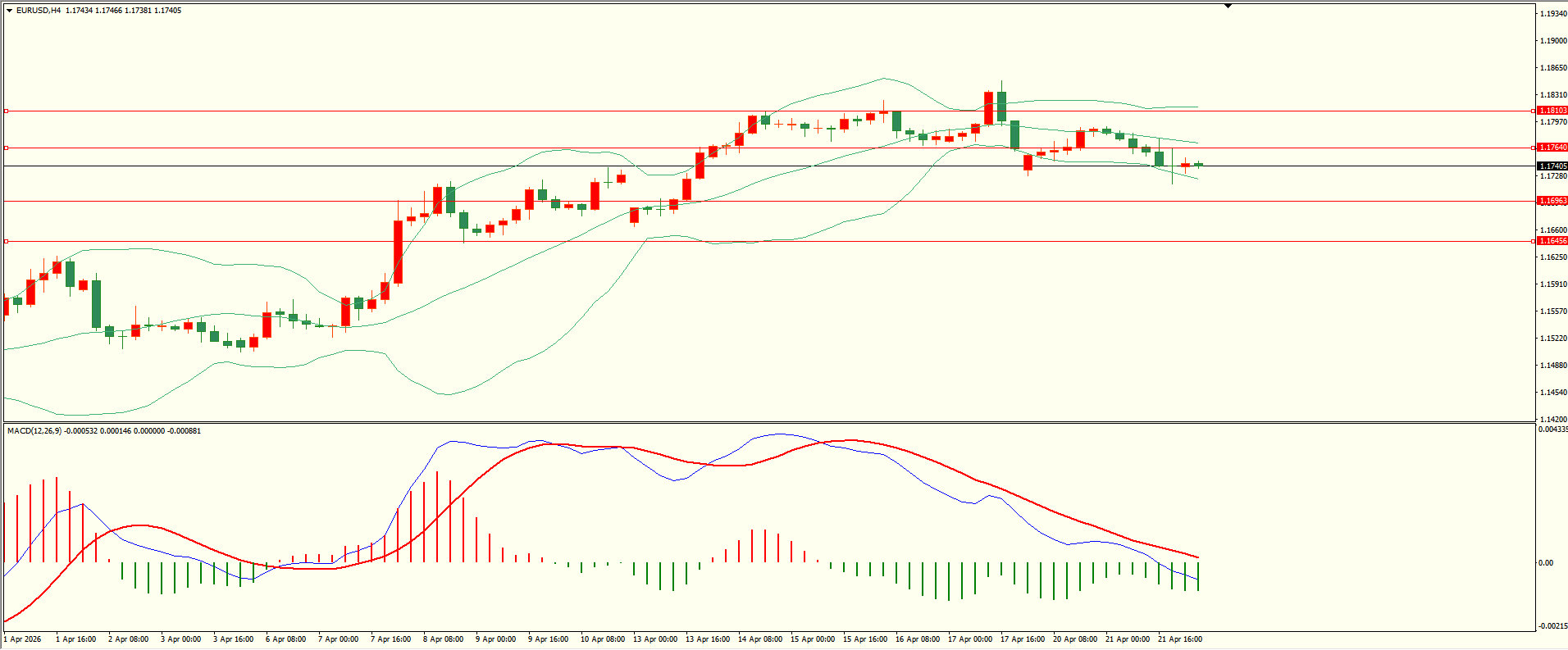Select the black 1.17405 current price label

click(1552, 166)
